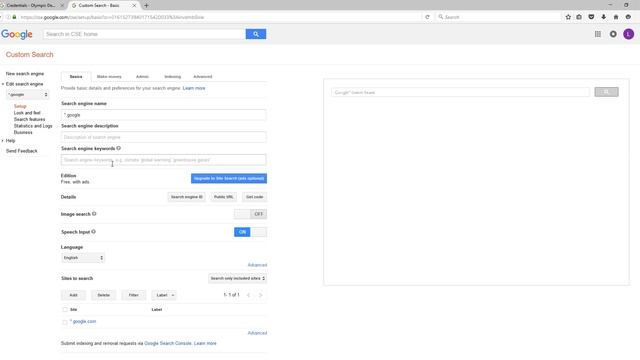Open the Learn more link below the tabs
The height and width of the screenshot is (360, 640).
point(194,88)
